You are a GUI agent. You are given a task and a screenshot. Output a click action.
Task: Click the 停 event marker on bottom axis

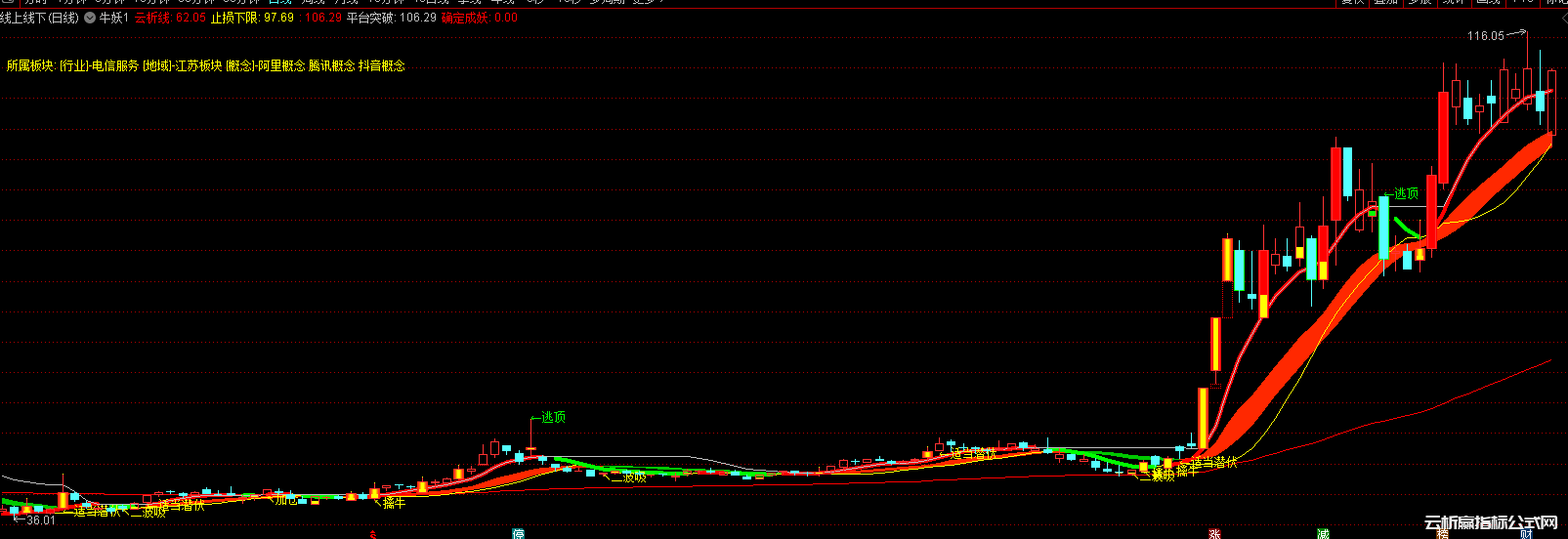point(519,534)
